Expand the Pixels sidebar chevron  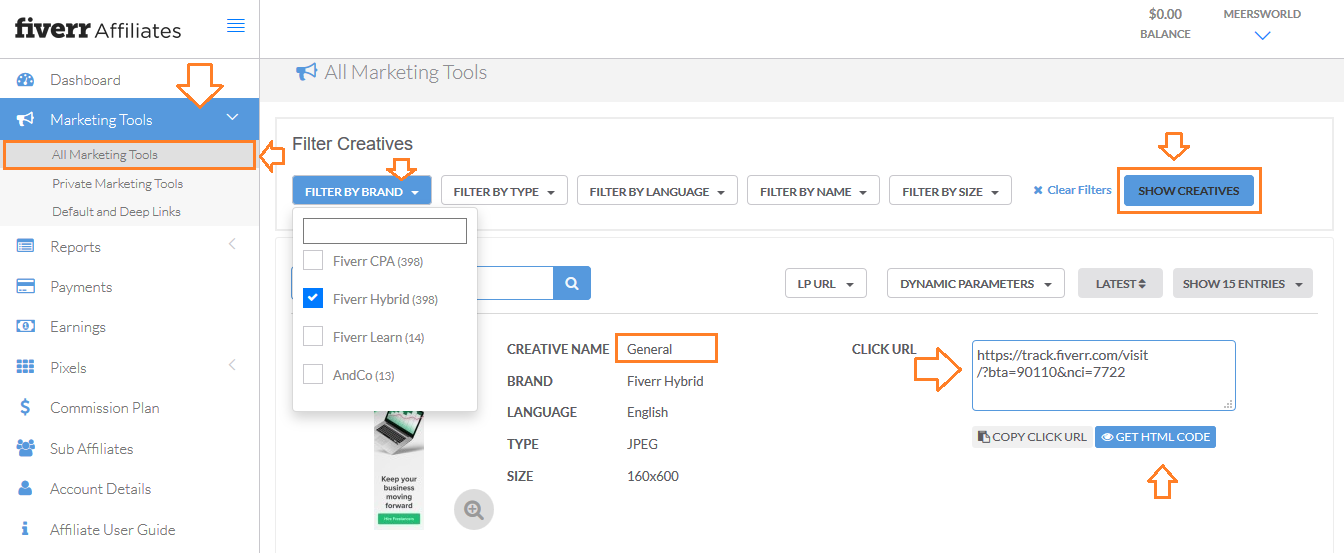(x=232, y=366)
